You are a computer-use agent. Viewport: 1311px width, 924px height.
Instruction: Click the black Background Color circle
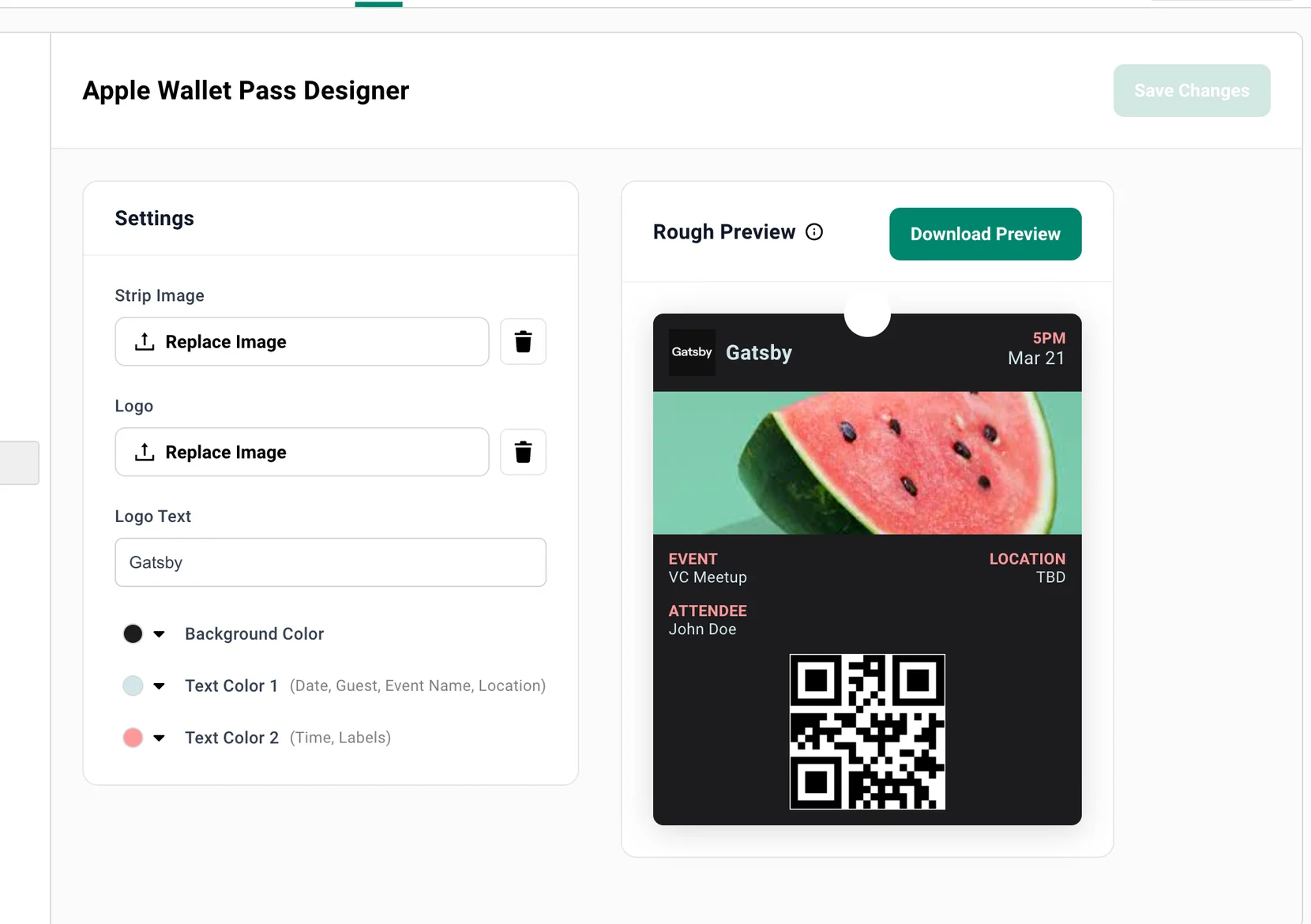[133, 633]
